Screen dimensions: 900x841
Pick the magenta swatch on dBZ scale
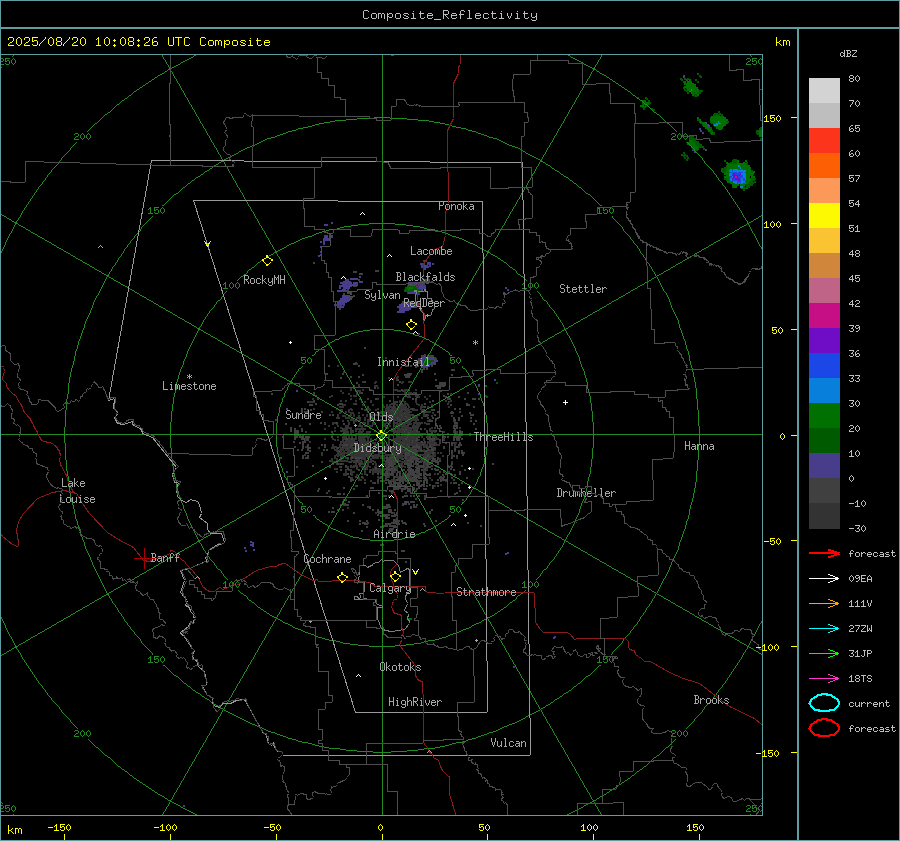point(824,316)
